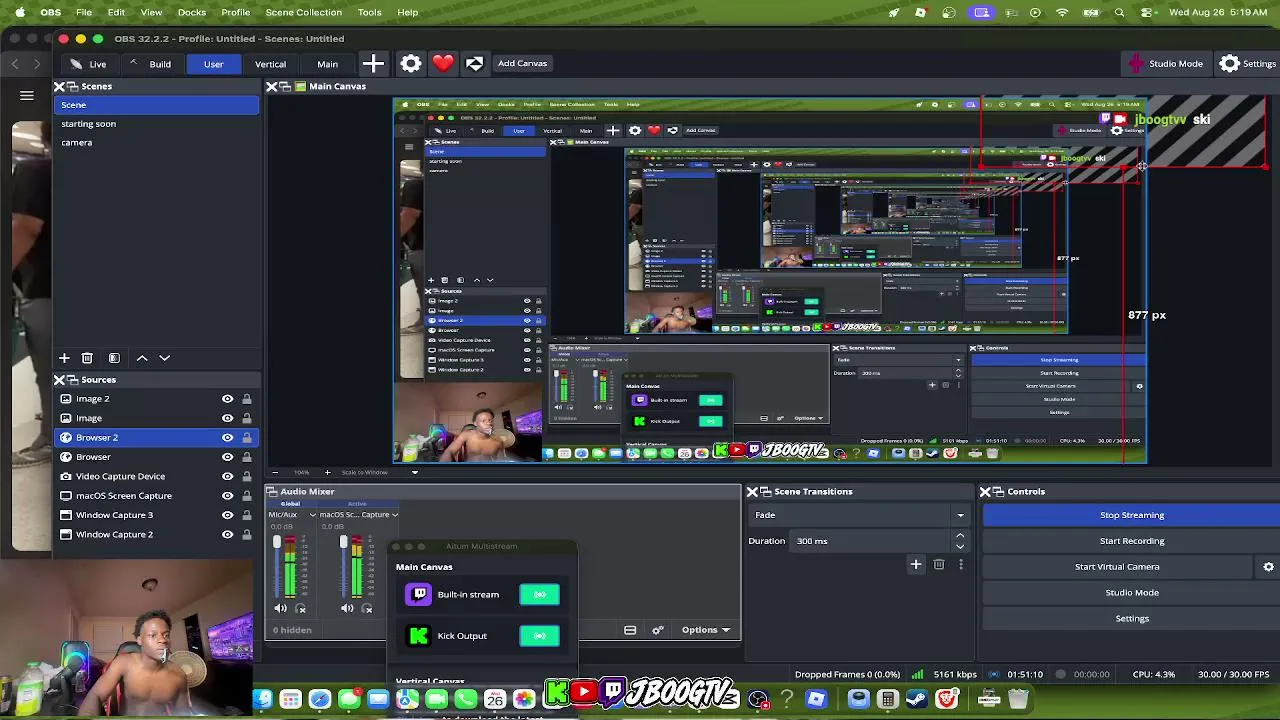Select the Browser source row
Screen dimensions: 1280x720
pyautogui.click(x=157, y=457)
